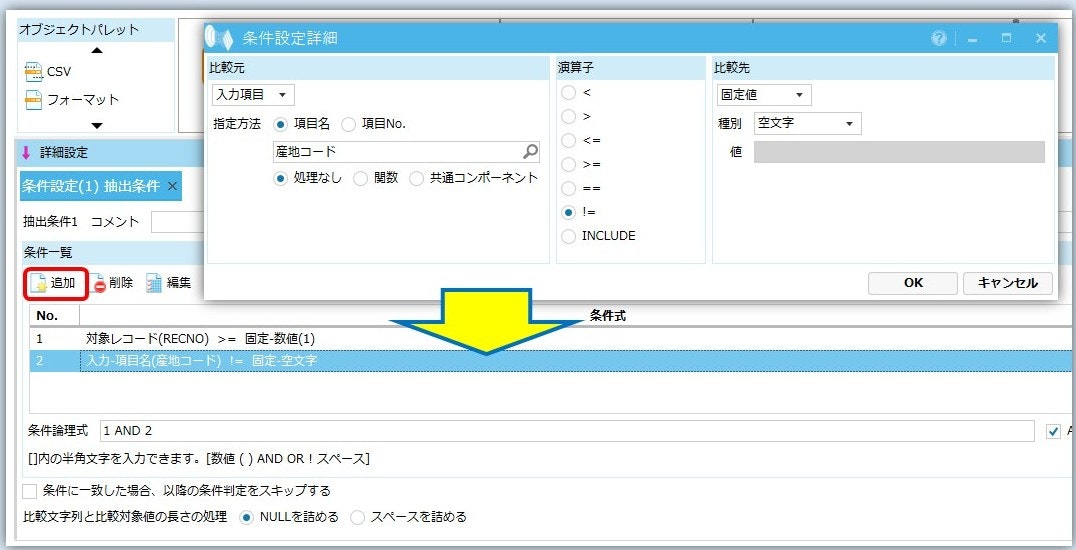
Task: Open the 入力項目 dropdown under 比較元
Action: (253, 95)
